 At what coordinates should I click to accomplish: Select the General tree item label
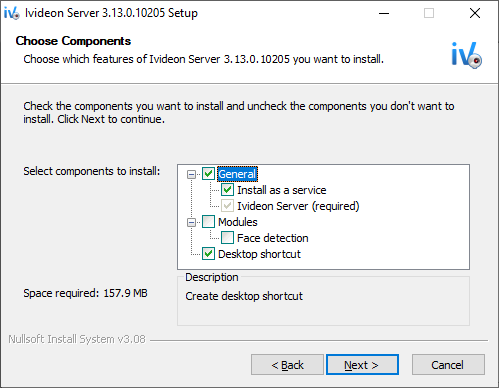(x=237, y=174)
